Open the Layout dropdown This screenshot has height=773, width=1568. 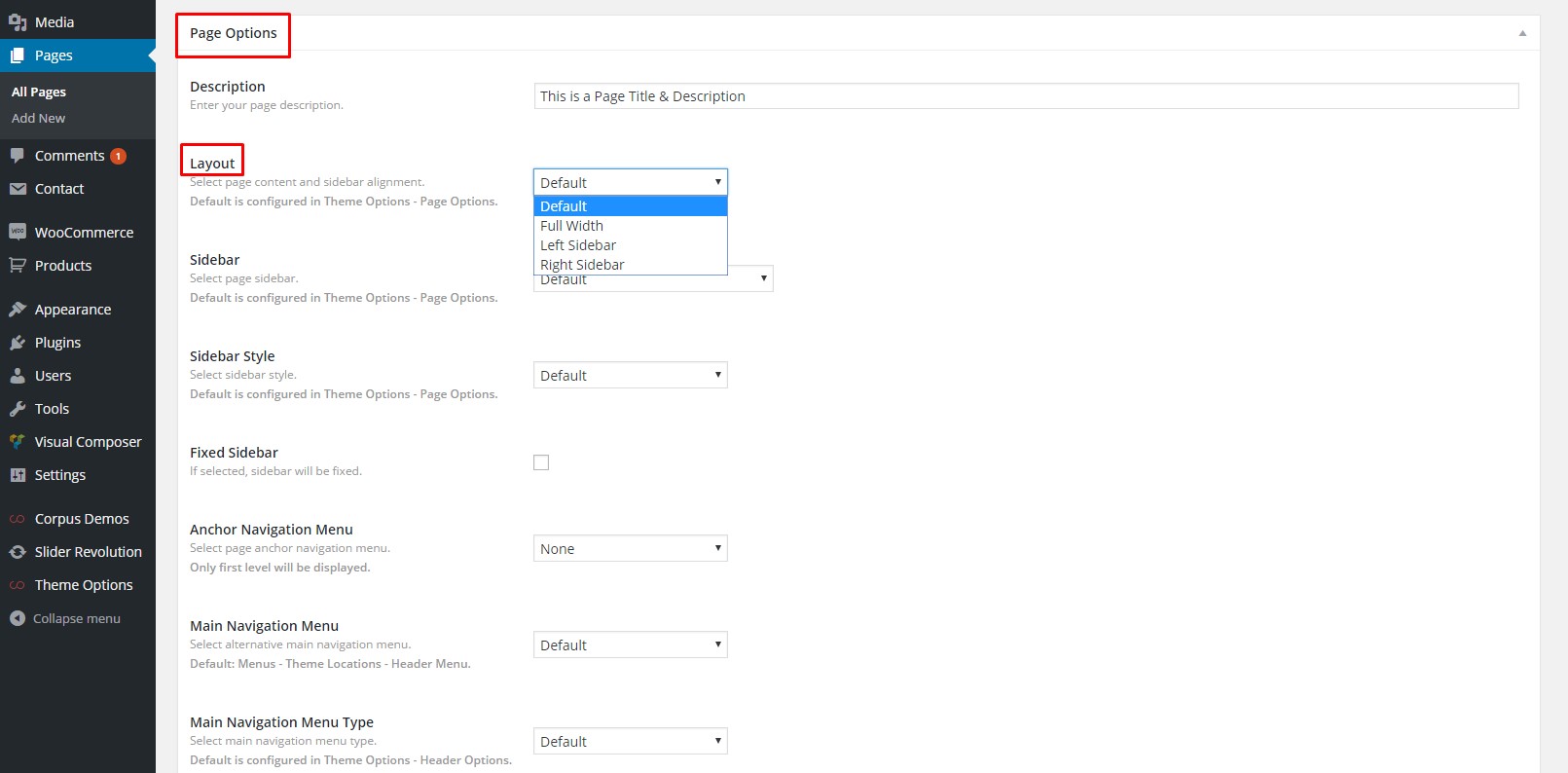tap(631, 182)
